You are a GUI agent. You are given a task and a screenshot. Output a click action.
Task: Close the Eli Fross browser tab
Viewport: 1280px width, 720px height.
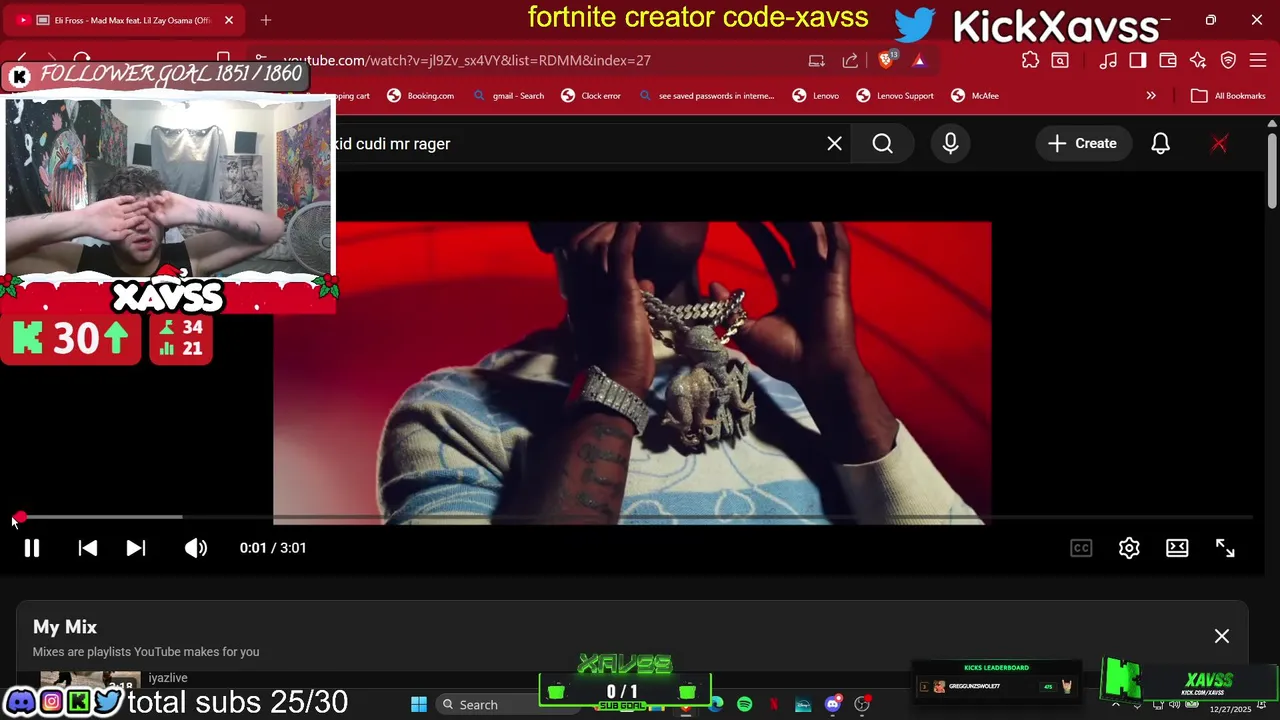click(229, 20)
